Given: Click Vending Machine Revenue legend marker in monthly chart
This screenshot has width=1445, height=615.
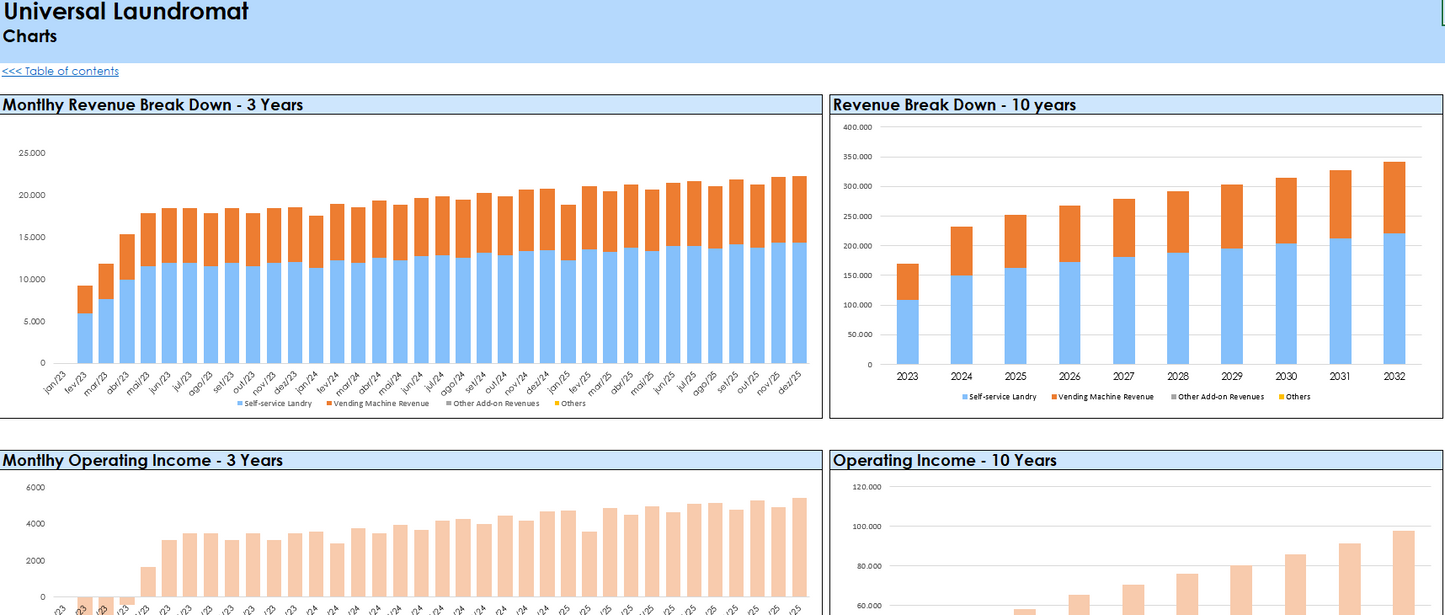Looking at the screenshot, I should point(327,404).
